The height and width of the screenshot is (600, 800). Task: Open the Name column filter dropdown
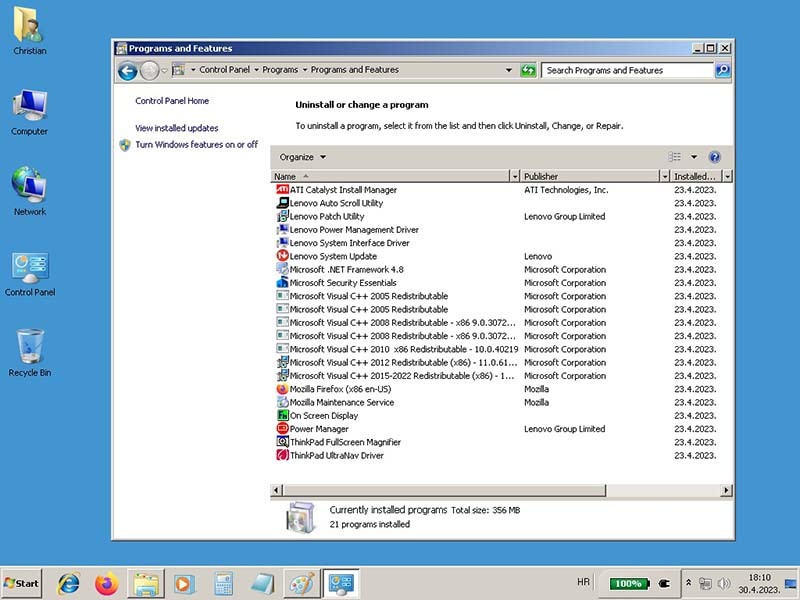(515, 176)
